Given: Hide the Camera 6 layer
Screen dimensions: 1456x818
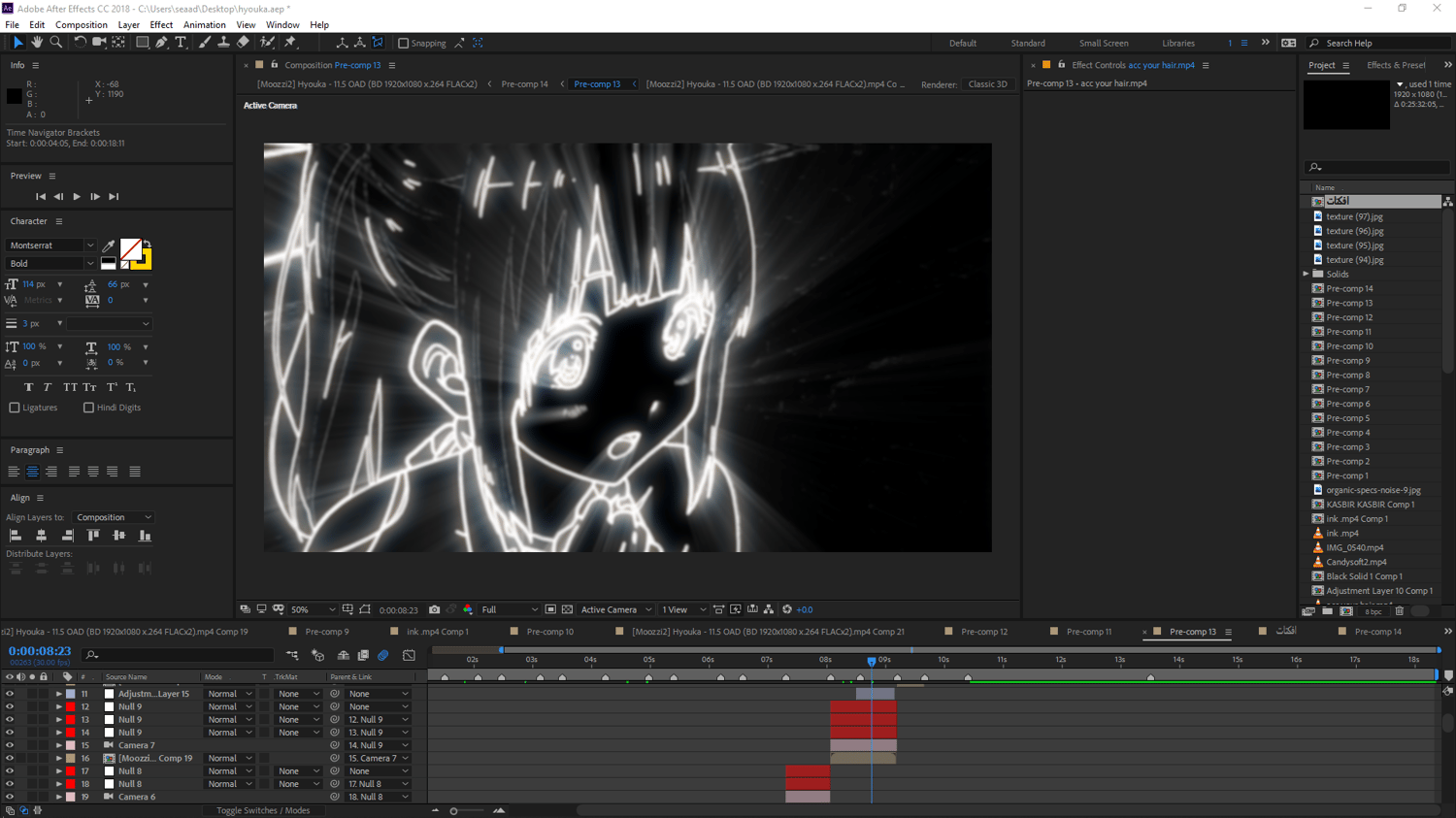Looking at the screenshot, I should [10, 797].
